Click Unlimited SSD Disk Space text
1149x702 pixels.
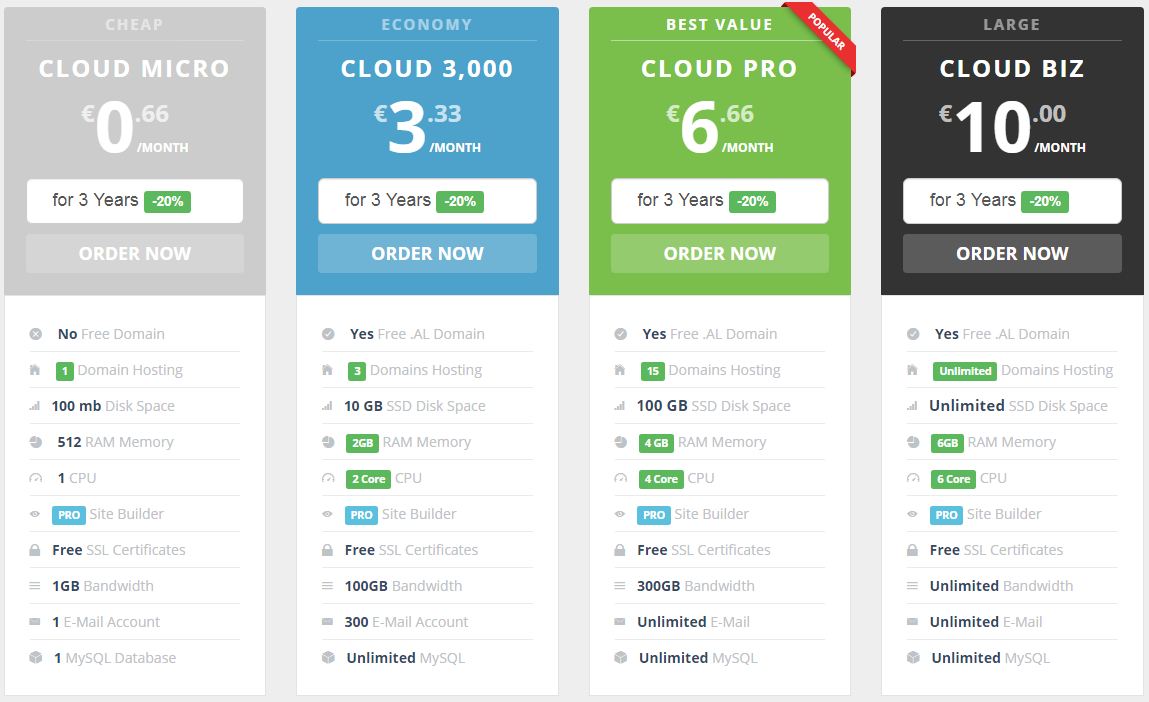point(1019,406)
